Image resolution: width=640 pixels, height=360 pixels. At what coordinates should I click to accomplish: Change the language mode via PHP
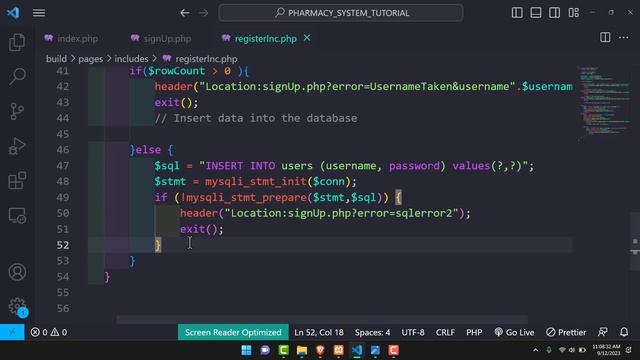click(474, 332)
